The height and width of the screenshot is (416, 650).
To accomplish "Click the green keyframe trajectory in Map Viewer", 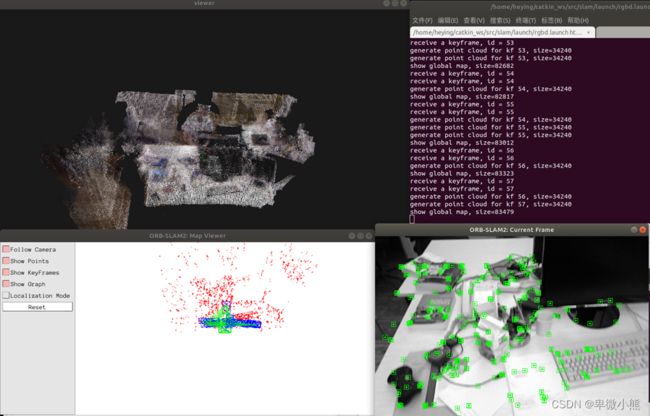I will pos(224,319).
